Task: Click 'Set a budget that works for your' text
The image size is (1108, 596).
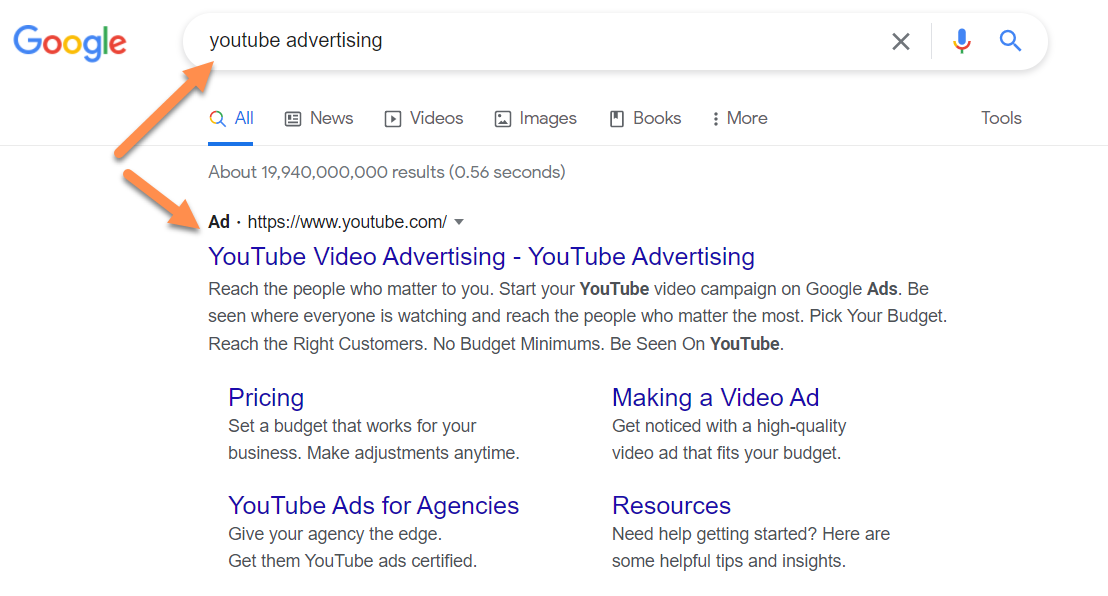Action: coord(352,426)
